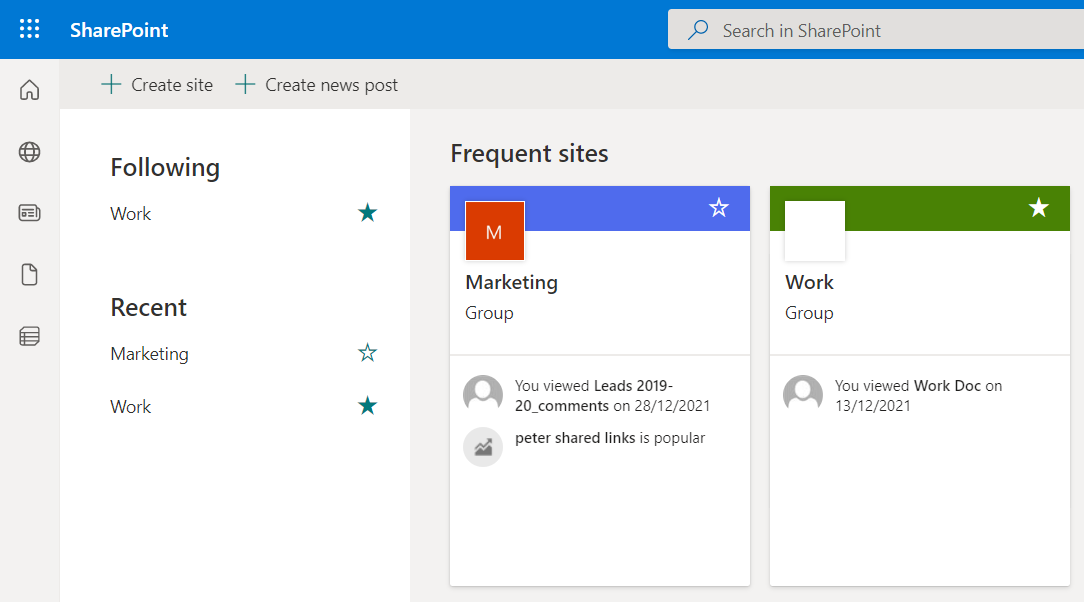This screenshot has height=602, width=1084.
Task: Open Work under Recent
Action: coord(131,406)
